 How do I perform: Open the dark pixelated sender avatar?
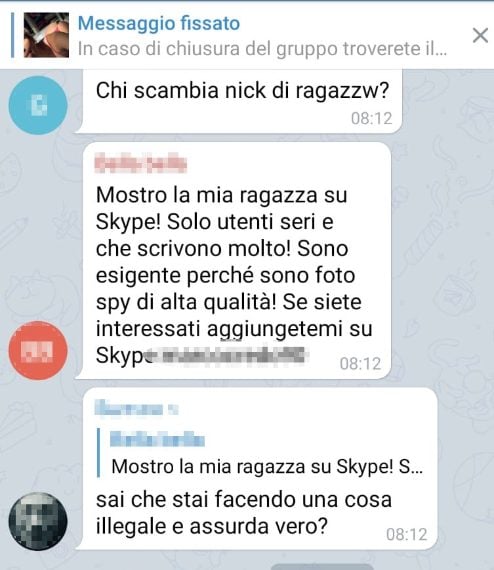(38, 521)
